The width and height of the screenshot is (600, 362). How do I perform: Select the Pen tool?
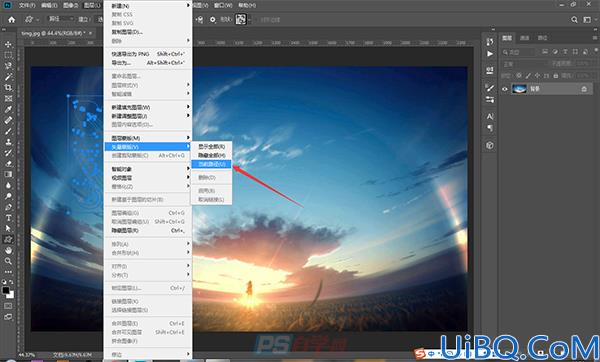click(8, 207)
